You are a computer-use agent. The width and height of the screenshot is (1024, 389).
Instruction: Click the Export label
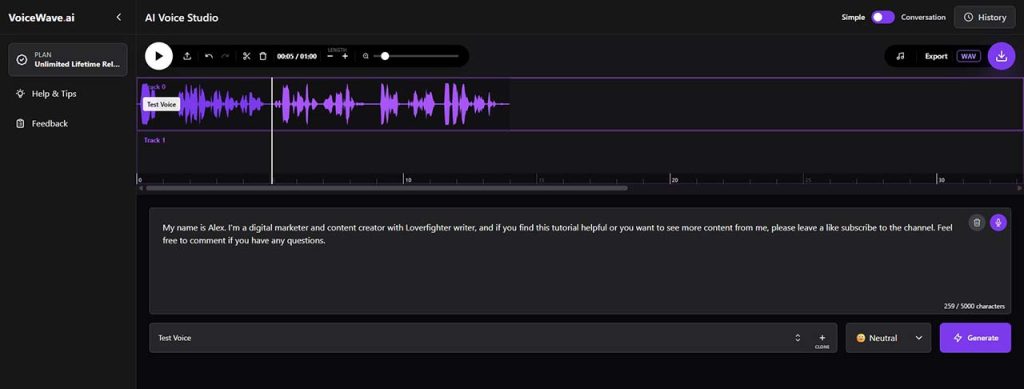(x=936, y=56)
